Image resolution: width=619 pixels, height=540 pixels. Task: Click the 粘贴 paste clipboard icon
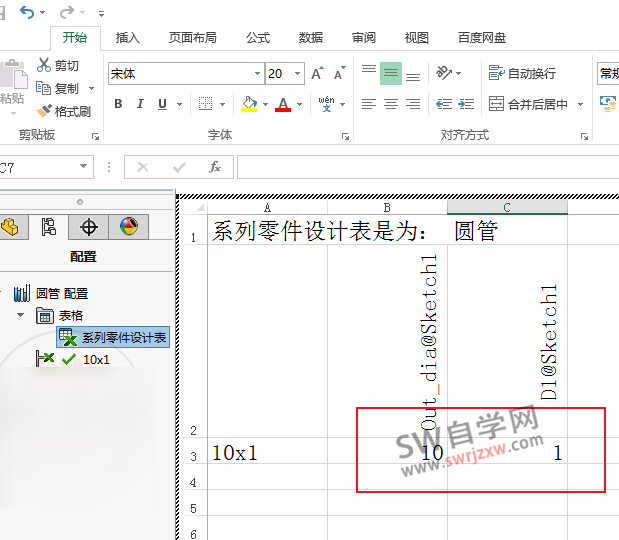click(14, 73)
